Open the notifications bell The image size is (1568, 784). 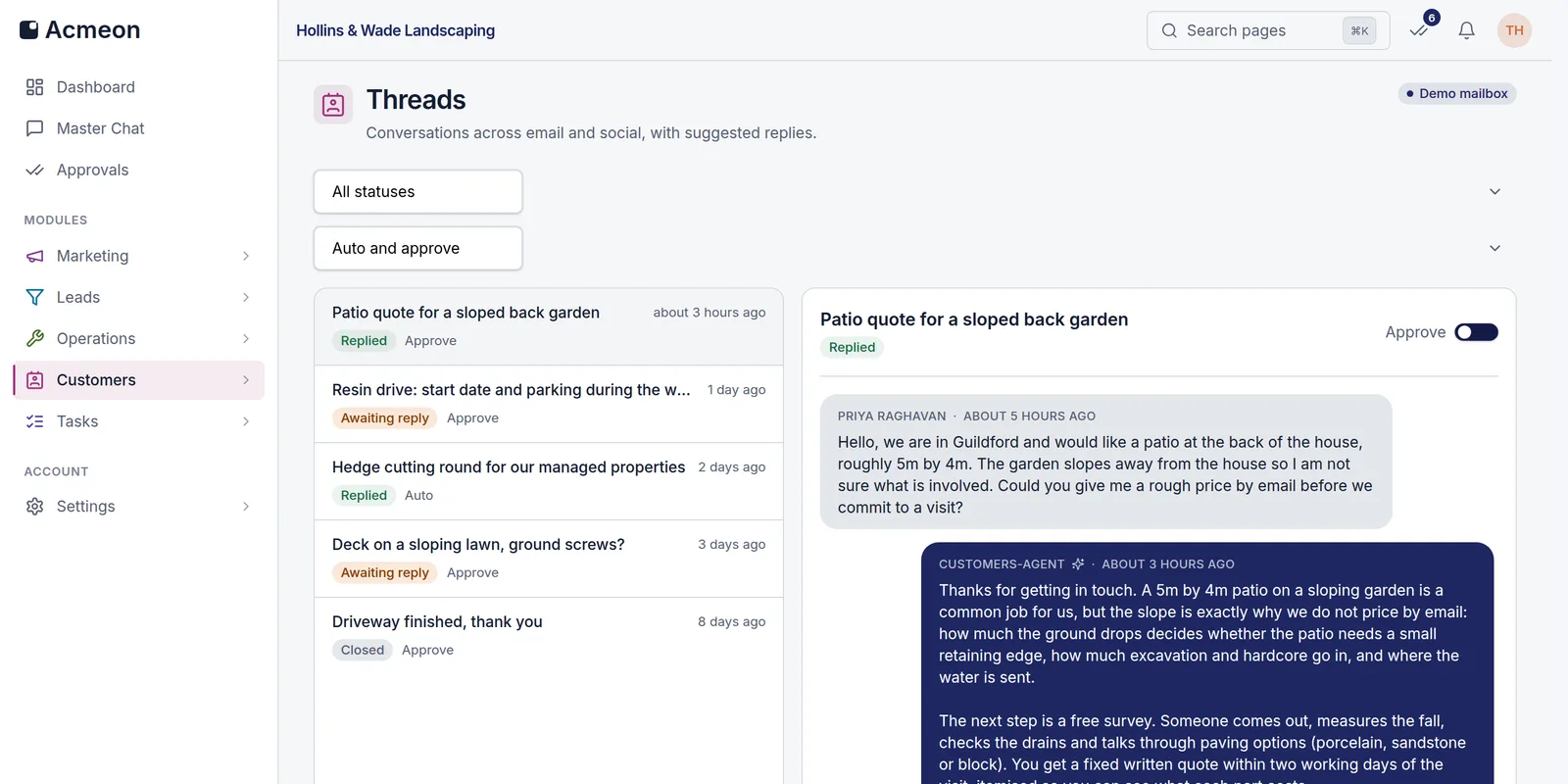1466,30
